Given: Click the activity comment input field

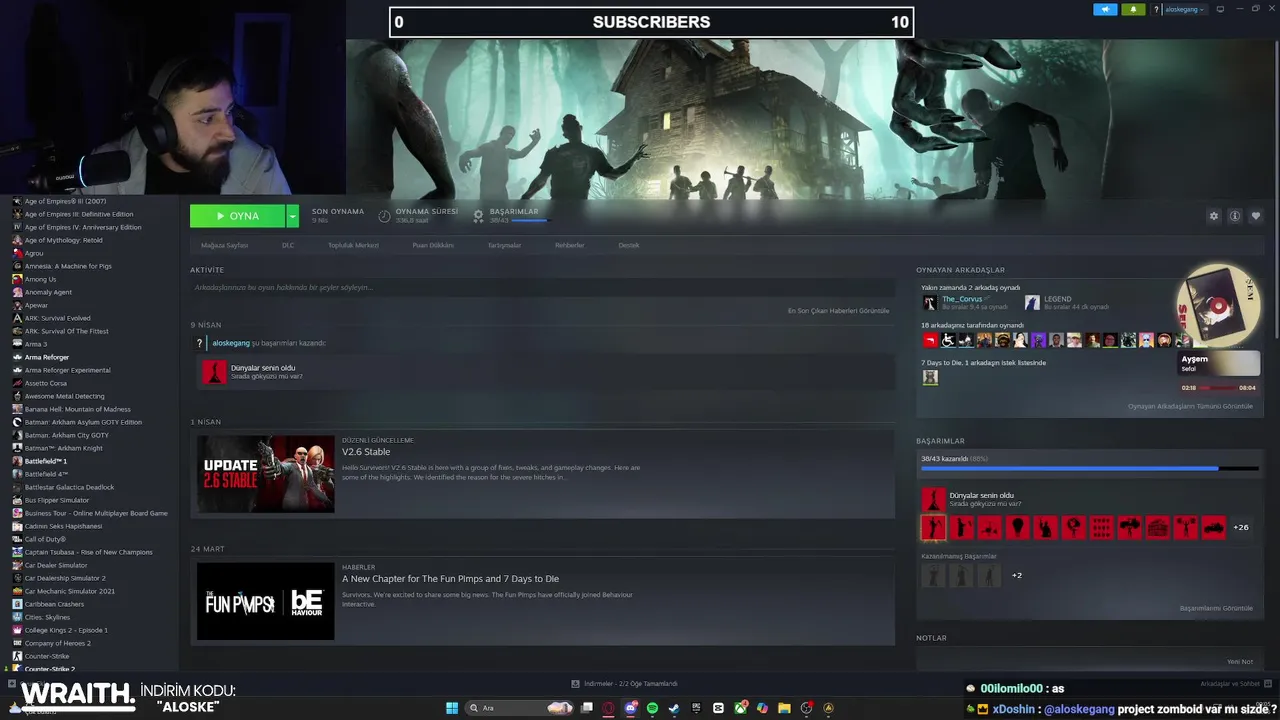Looking at the screenshot, I should 541,288.
